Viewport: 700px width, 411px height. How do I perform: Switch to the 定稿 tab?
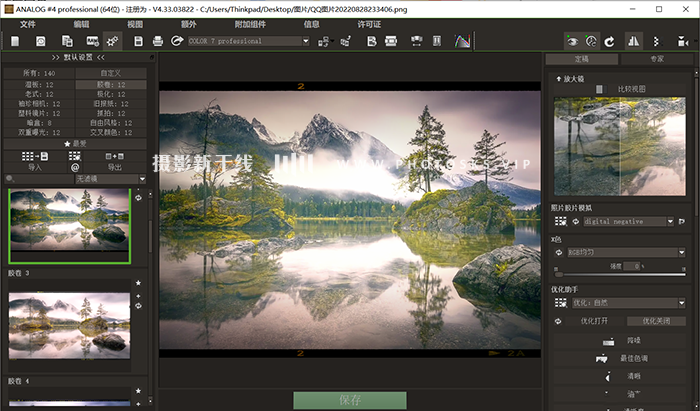(582, 59)
